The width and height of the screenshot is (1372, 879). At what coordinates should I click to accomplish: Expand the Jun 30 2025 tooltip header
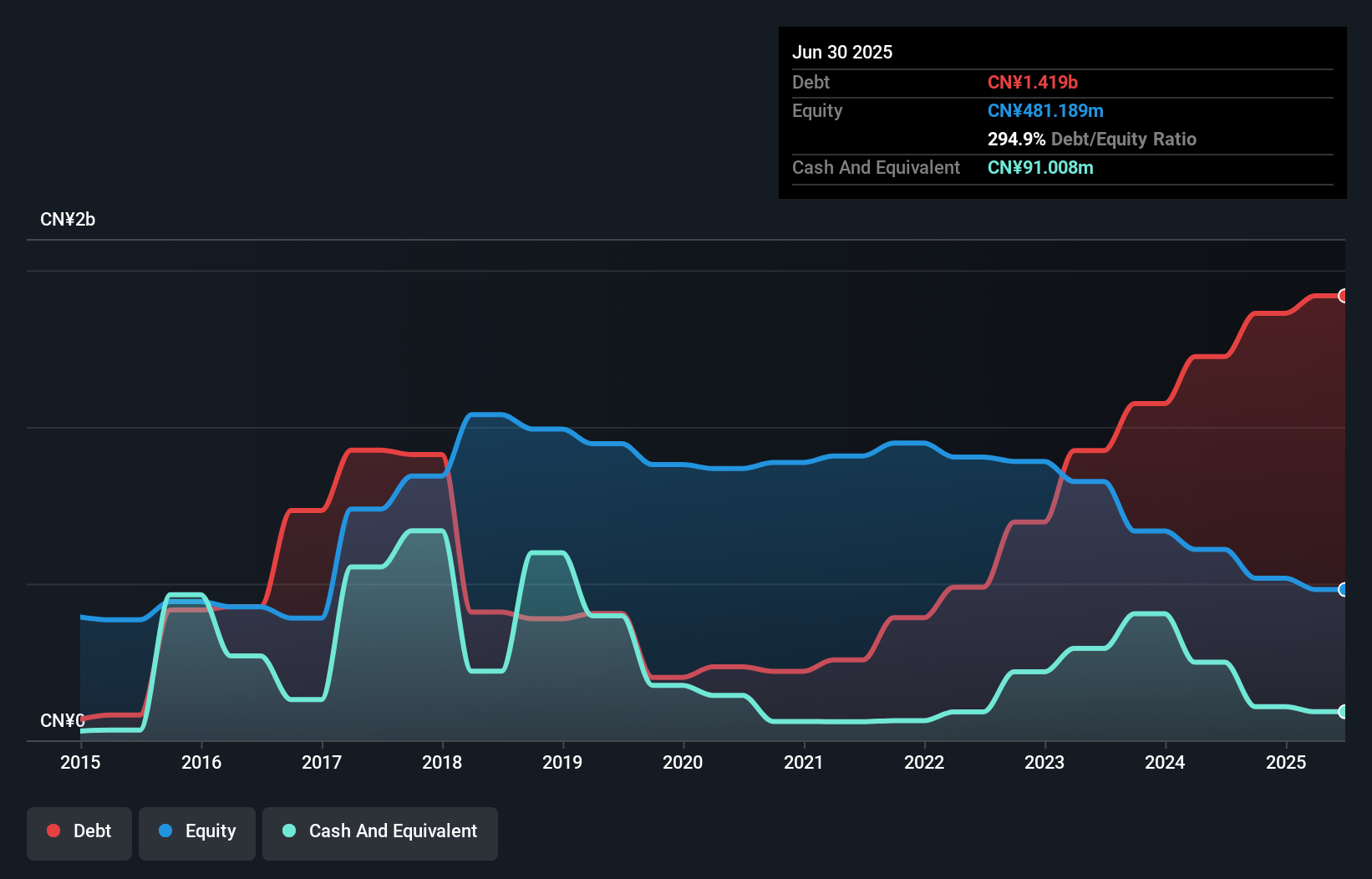(x=842, y=52)
